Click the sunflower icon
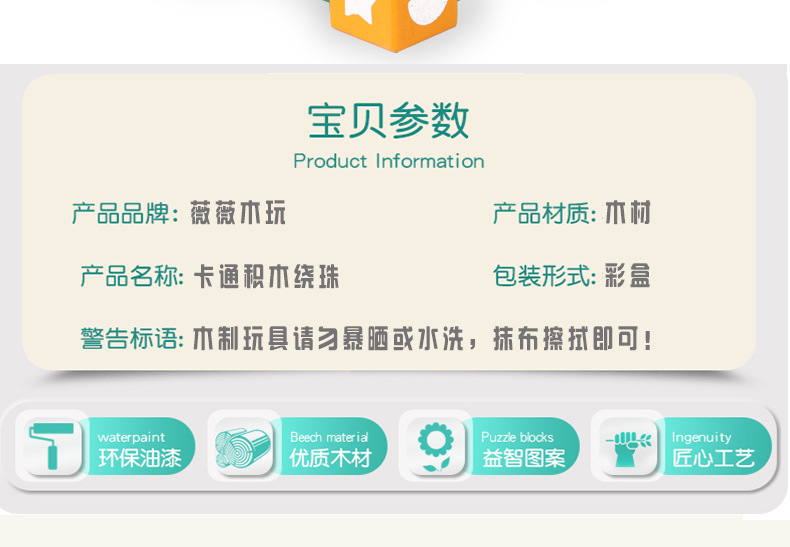Viewport: 790px width, 547px height. [436, 447]
